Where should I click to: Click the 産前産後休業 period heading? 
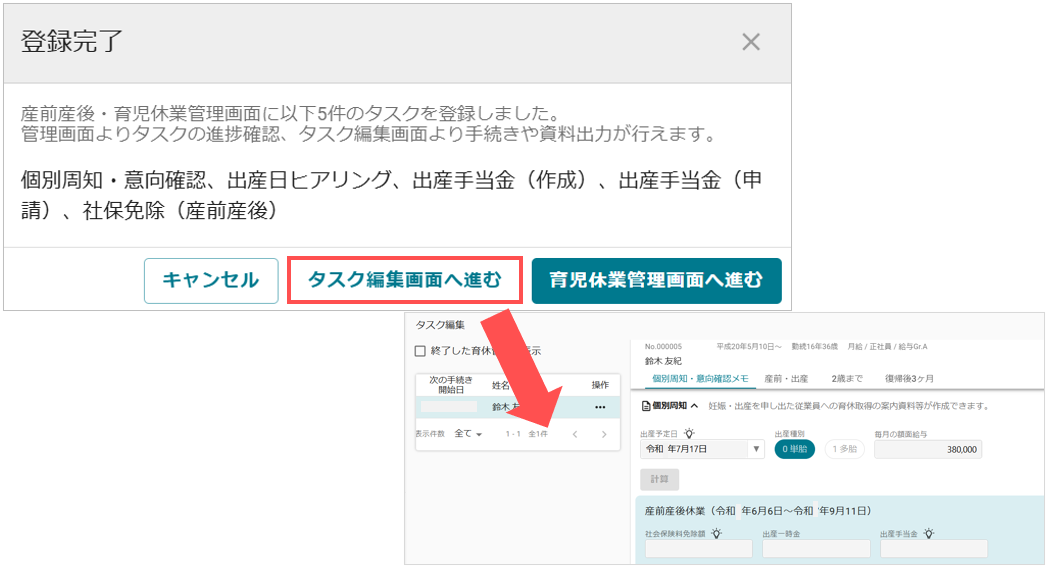758,511
